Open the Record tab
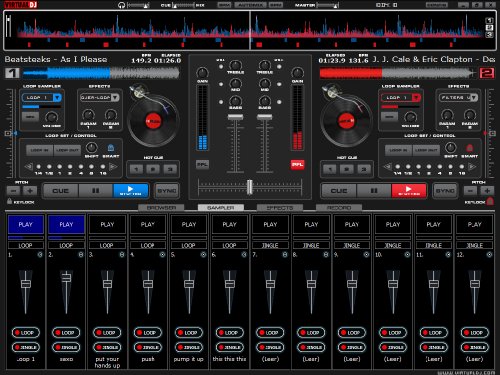This screenshot has height=375, width=500. (339, 208)
